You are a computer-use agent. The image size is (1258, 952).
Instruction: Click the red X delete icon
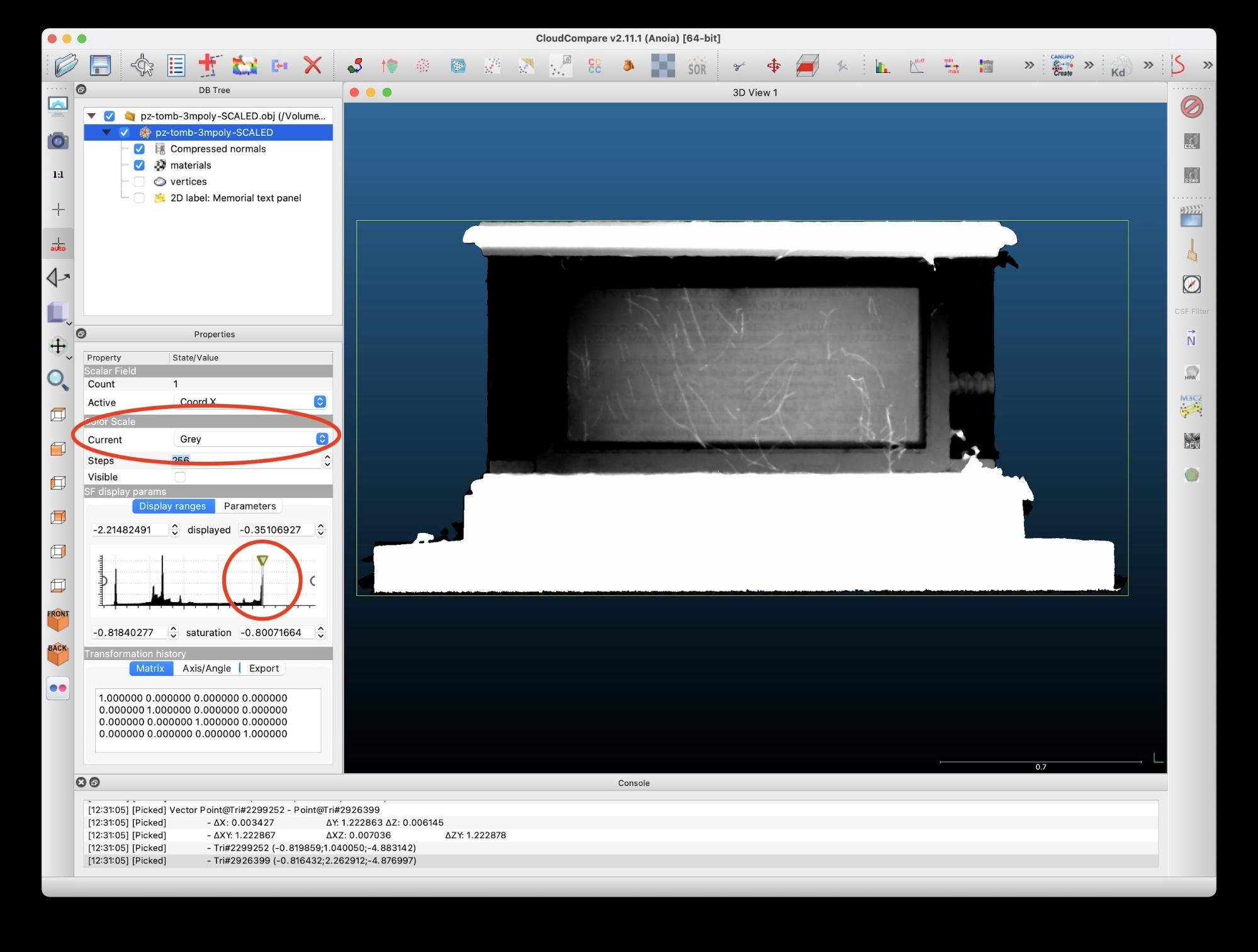click(312, 65)
